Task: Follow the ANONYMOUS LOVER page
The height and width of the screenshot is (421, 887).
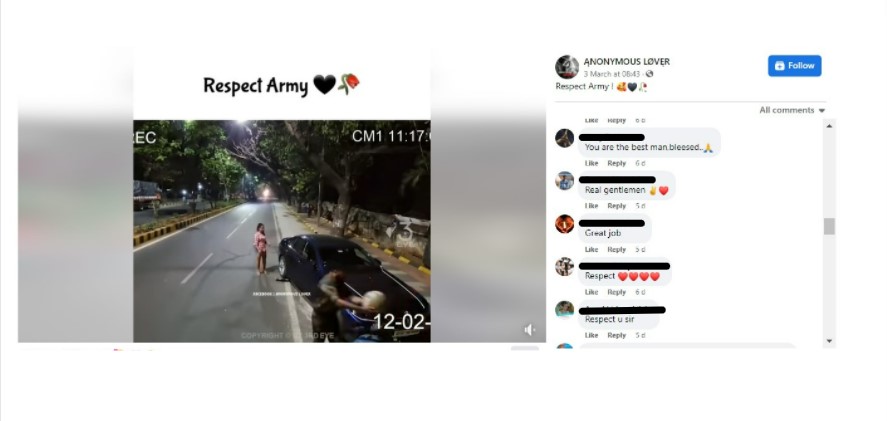Action: (794, 66)
